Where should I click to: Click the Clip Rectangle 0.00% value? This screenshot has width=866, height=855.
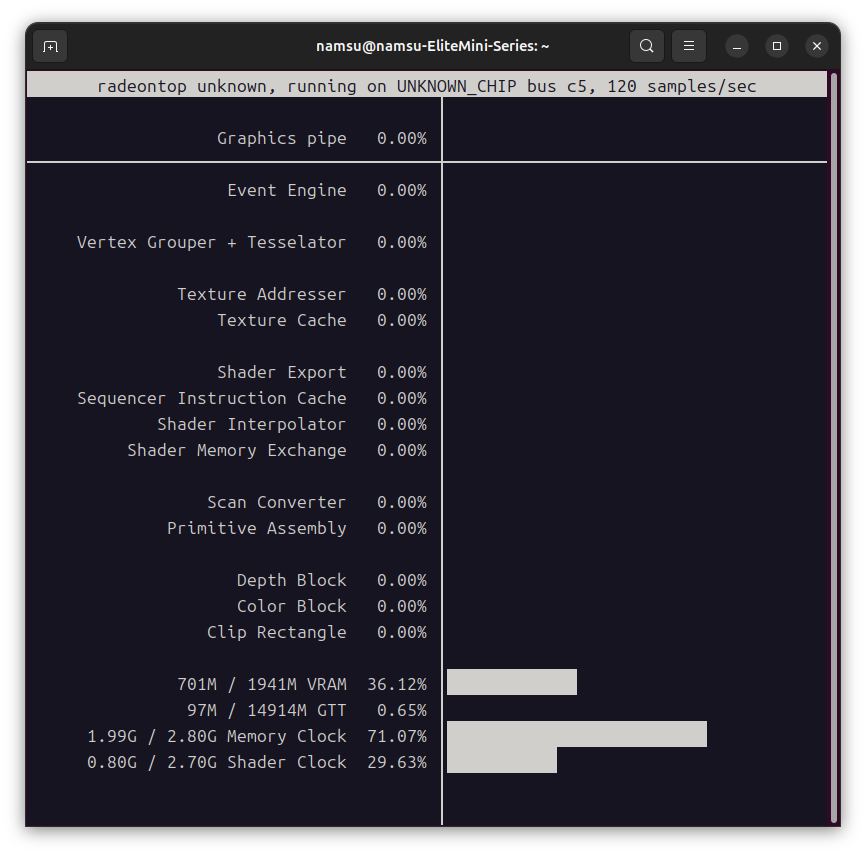pyautogui.click(x=402, y=632)
